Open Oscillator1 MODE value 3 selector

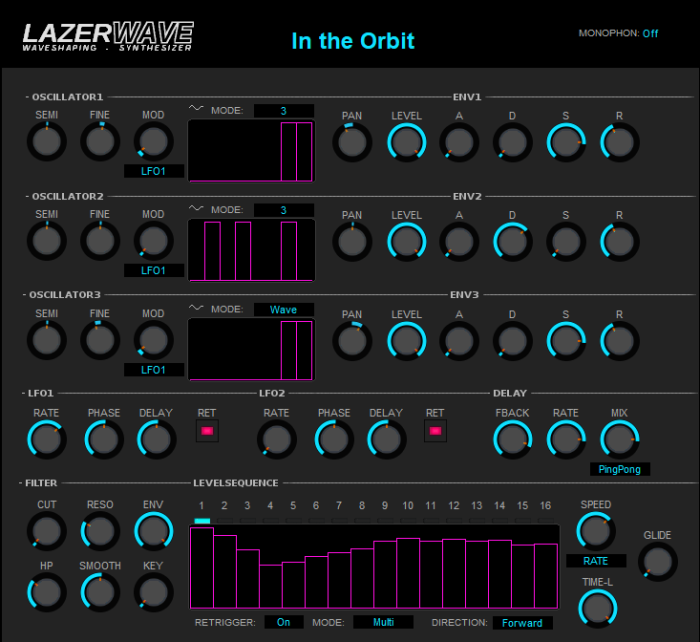pyautogui.click(x=284, y=111)
